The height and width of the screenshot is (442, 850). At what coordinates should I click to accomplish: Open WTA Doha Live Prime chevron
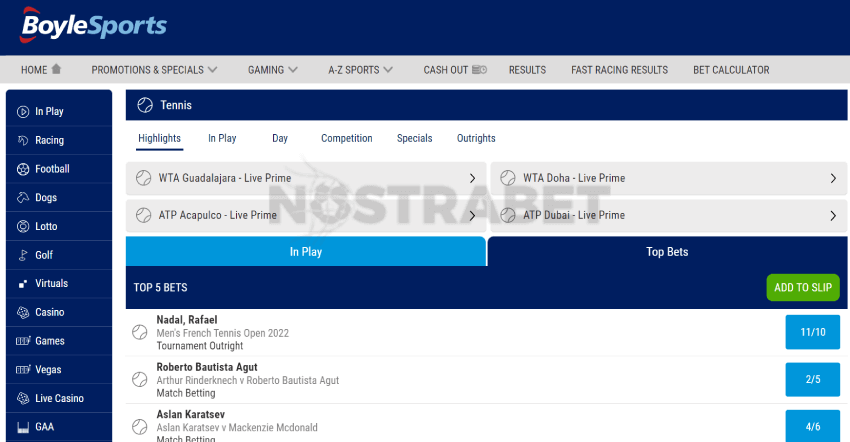(x=833, y=178)
